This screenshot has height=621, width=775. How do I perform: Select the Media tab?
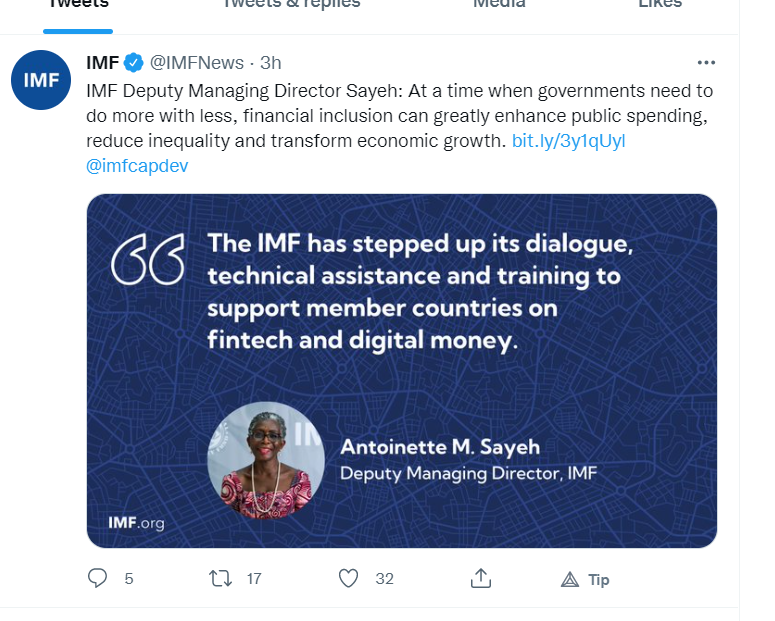point(499,4)
